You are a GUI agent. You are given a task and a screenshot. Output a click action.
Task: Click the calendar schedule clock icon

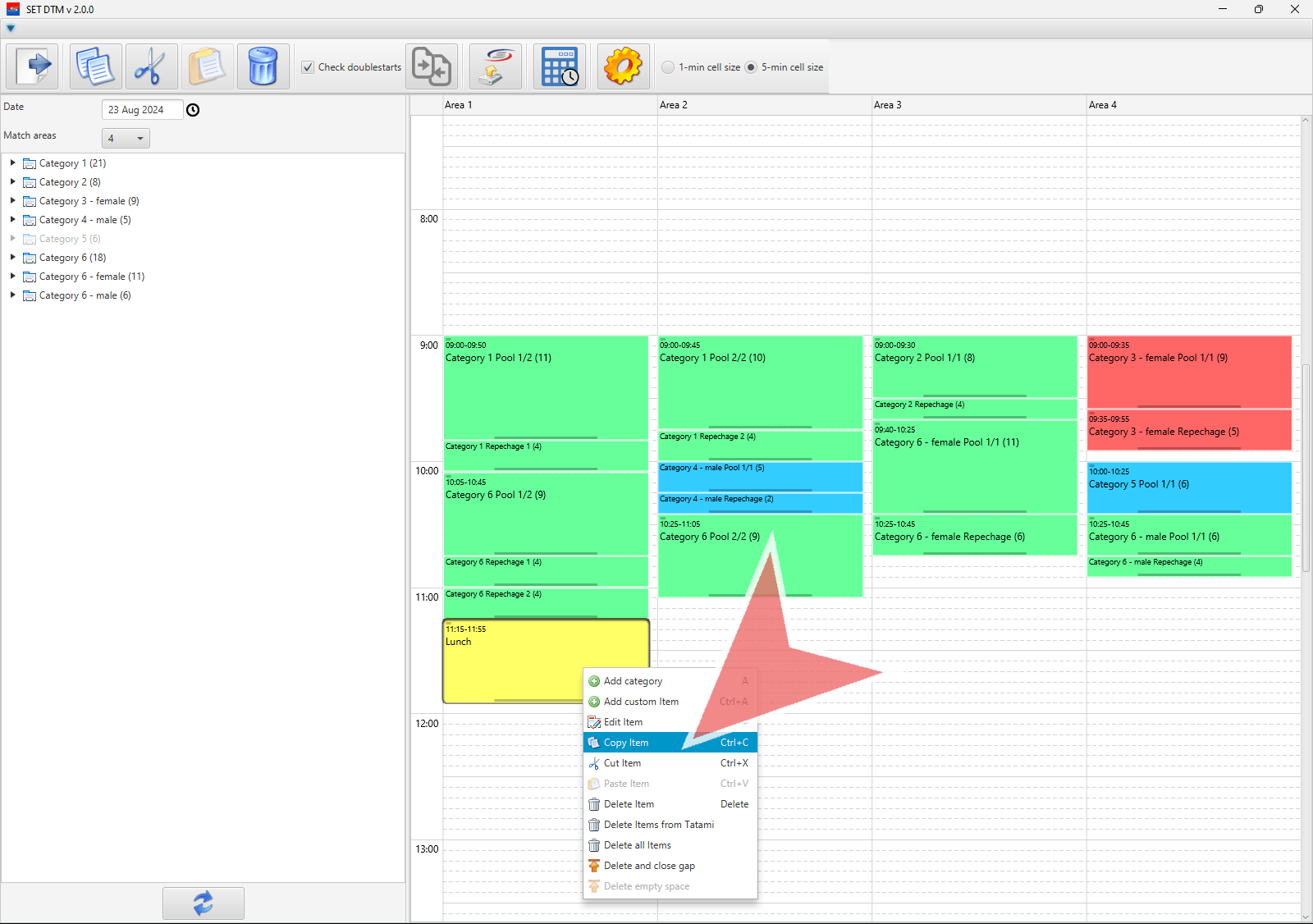point(560,66)
